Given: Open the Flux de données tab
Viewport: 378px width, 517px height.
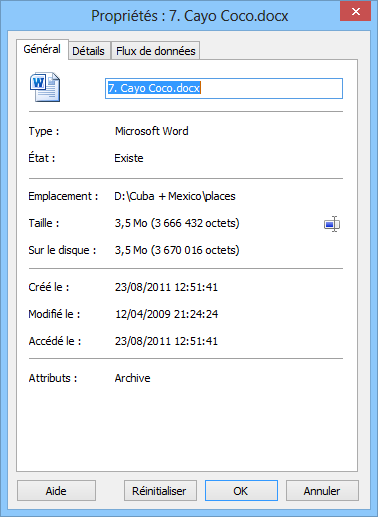Looking at the screenshot, I should (x=156, y=51).
